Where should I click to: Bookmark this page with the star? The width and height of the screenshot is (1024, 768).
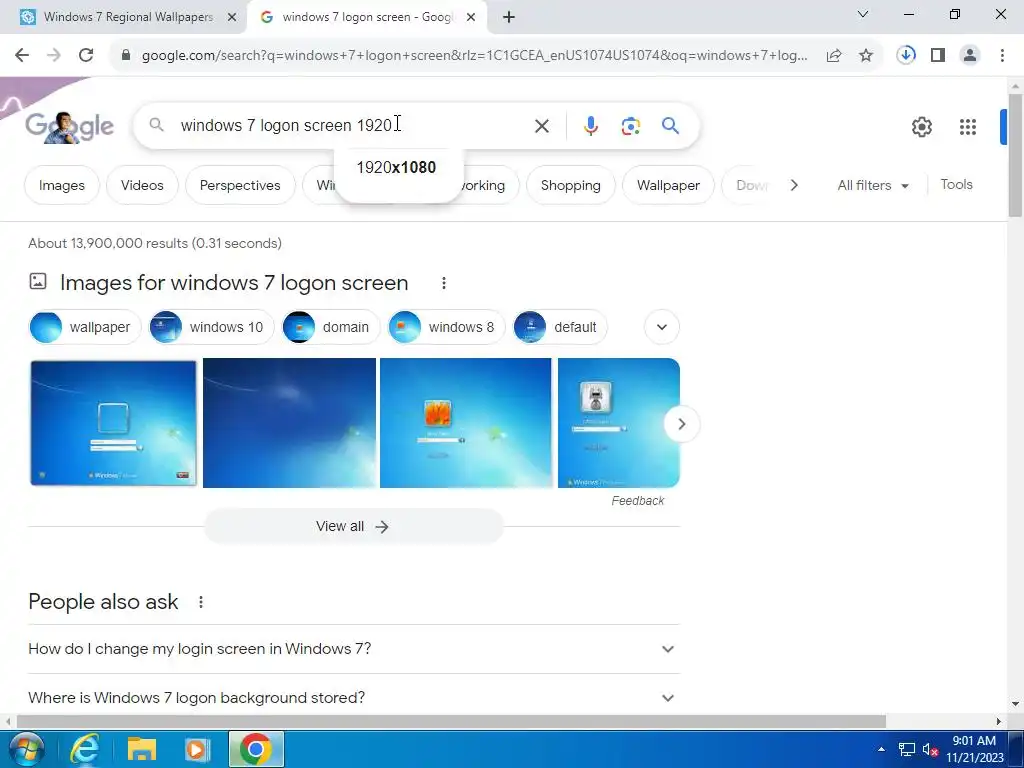pos(866,56)
